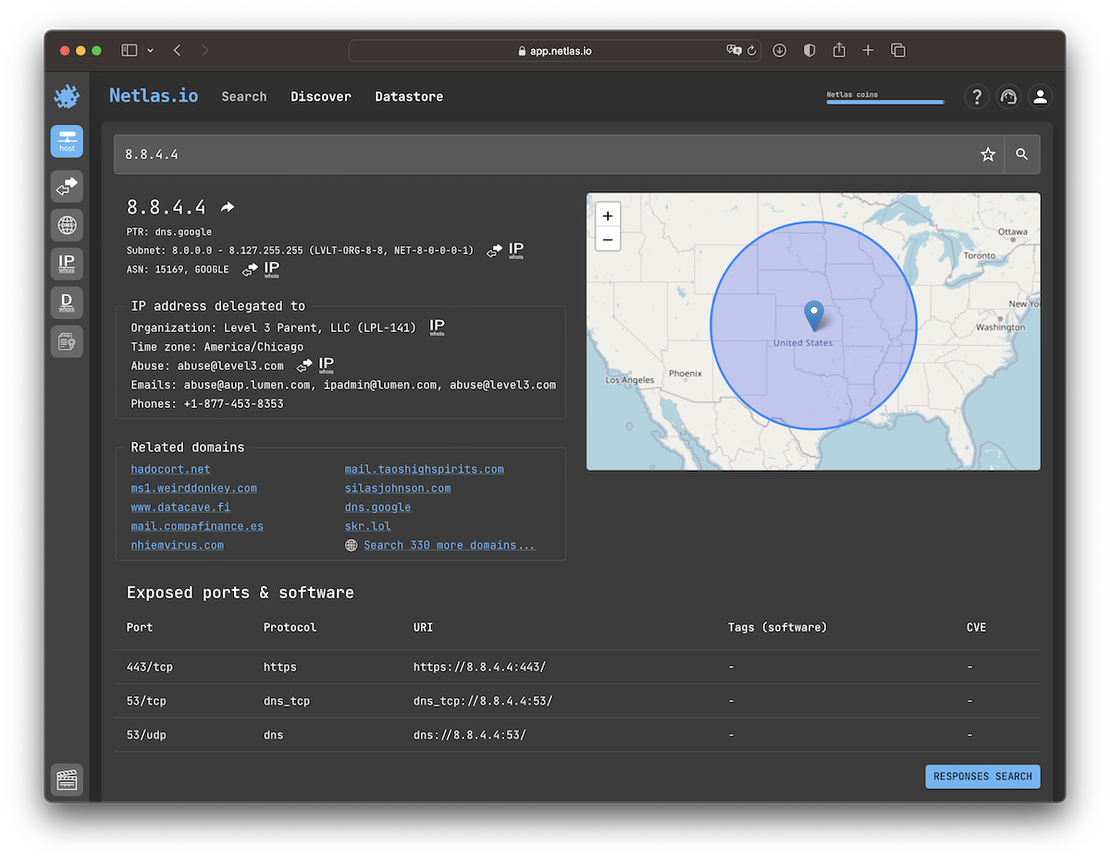The image size is (1110, 861).
Task: Click the share arrow next to 8.8.4.4
Action: coord(226,206)
